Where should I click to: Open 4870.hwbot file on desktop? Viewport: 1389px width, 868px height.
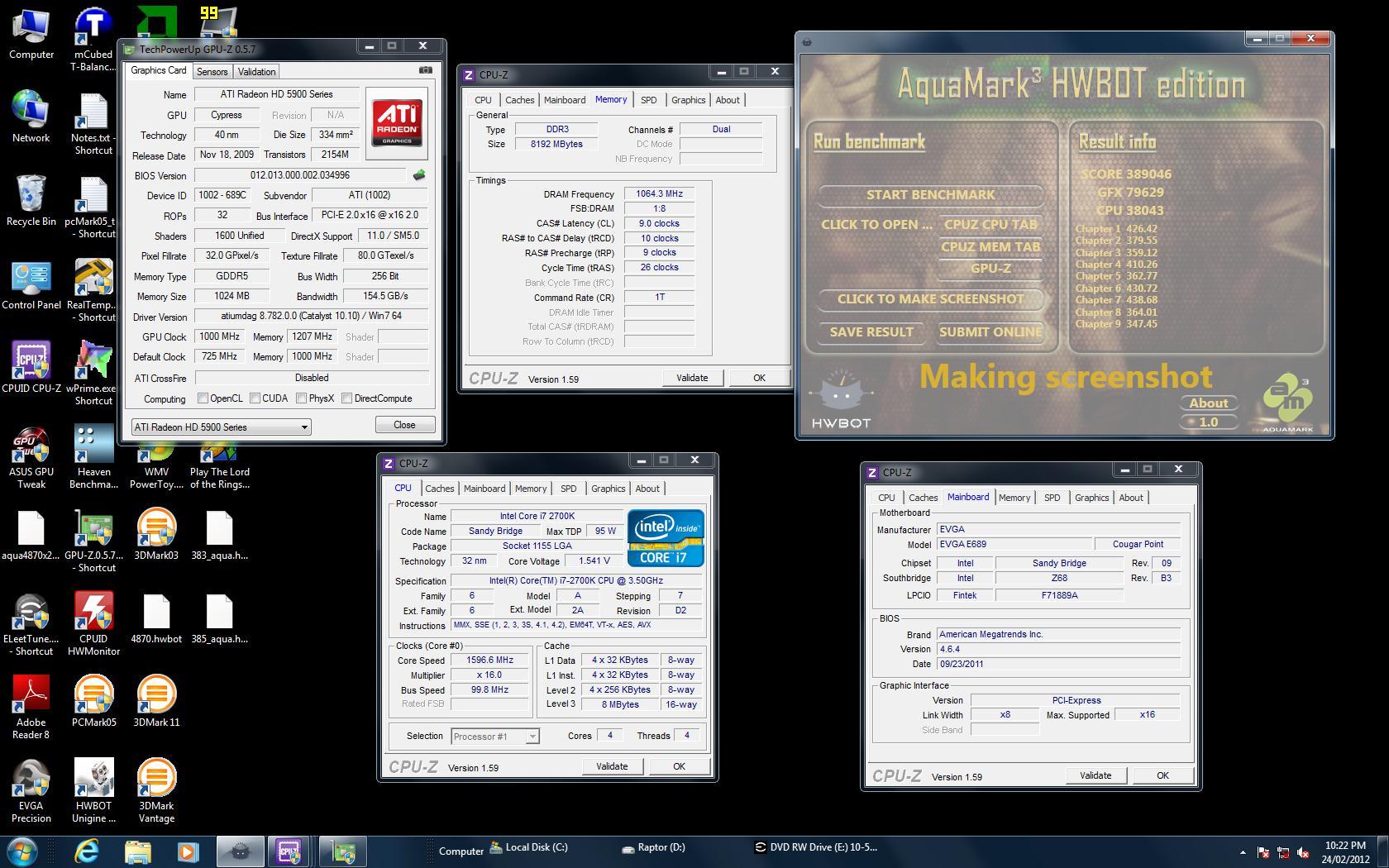156,618
